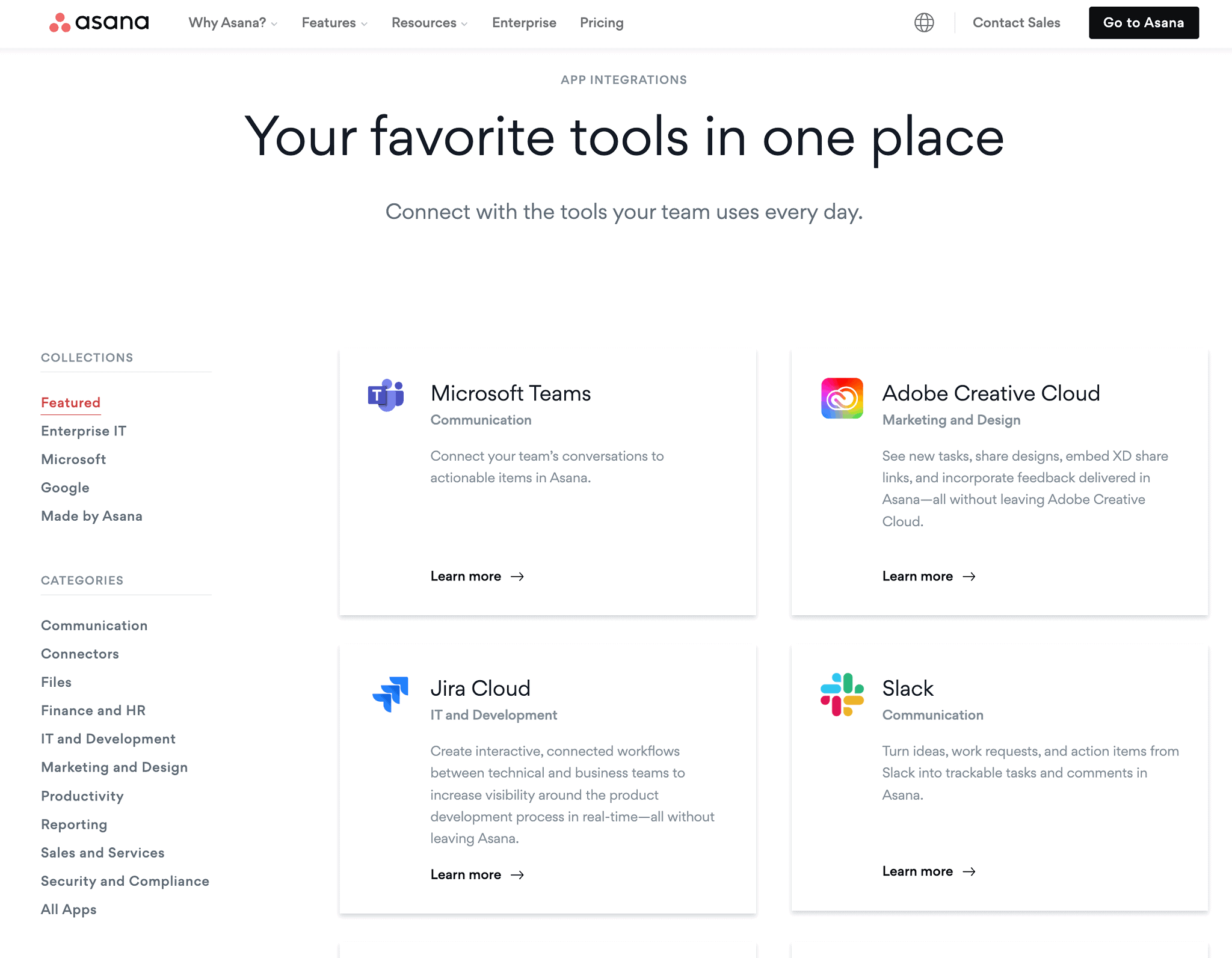Click the APP INTEGRATIONS heading label
Screen dimensions: 1232x958
pos(624,80)
